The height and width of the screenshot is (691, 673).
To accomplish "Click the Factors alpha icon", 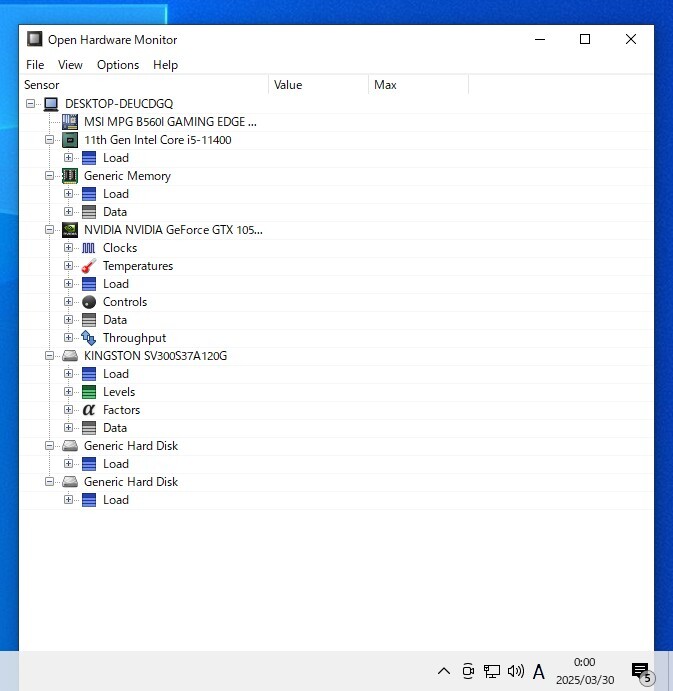I will pyautogui.click(x=89, y=410).
